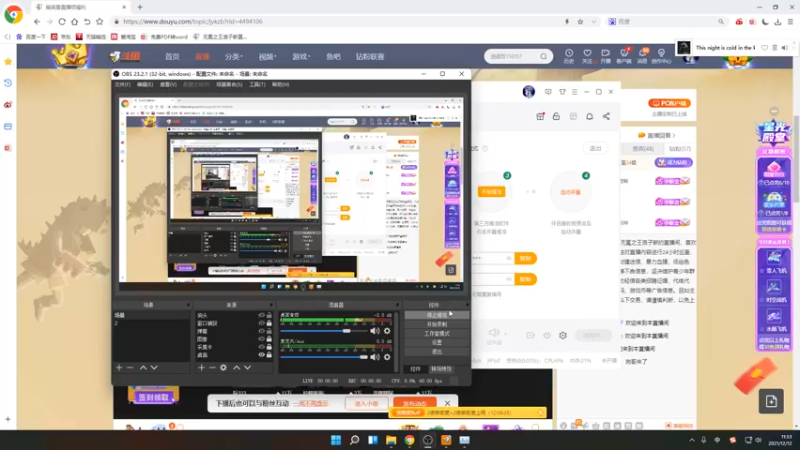
Task: Open OBS 编辑 menu
Action: [x=145, y=84]
